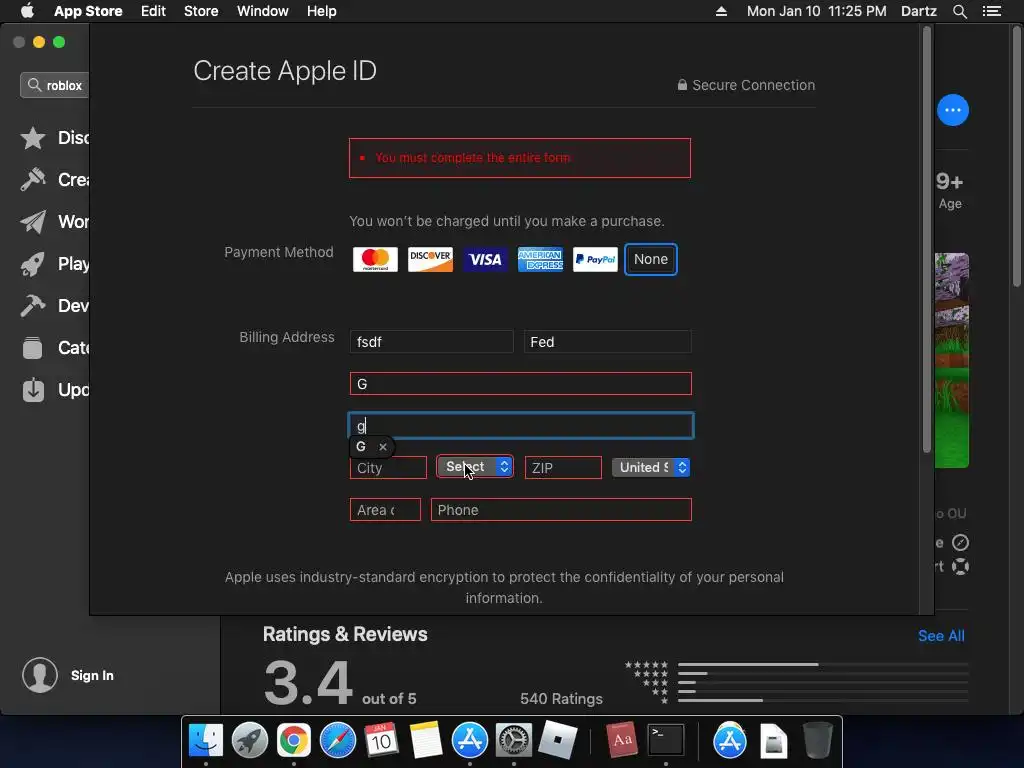Open the Help menu
Image resolution: width=1024 pixels, height=768 pixels.
[x=322, y=11]
